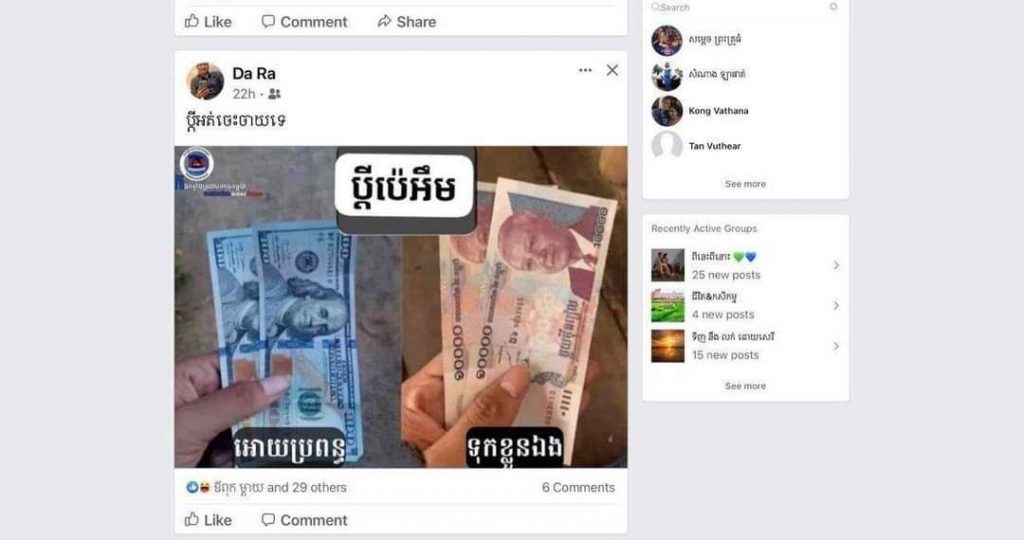Click Comment on the post above

coord(304,22)
